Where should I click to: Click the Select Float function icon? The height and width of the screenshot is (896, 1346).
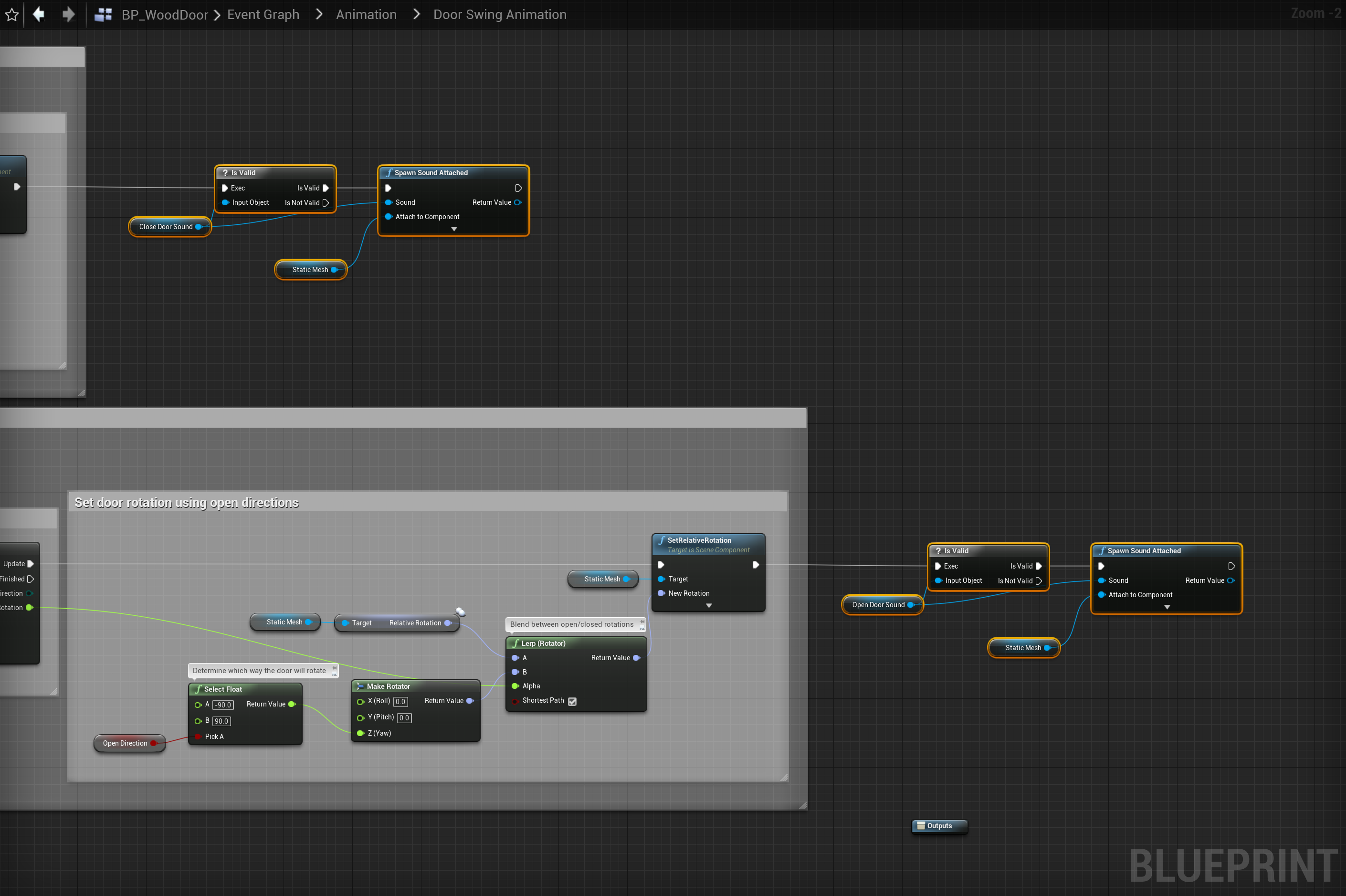pos(198,689)
